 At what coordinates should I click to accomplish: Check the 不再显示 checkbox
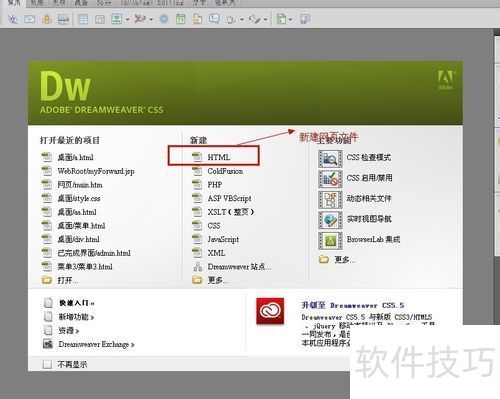coord(47,364)
